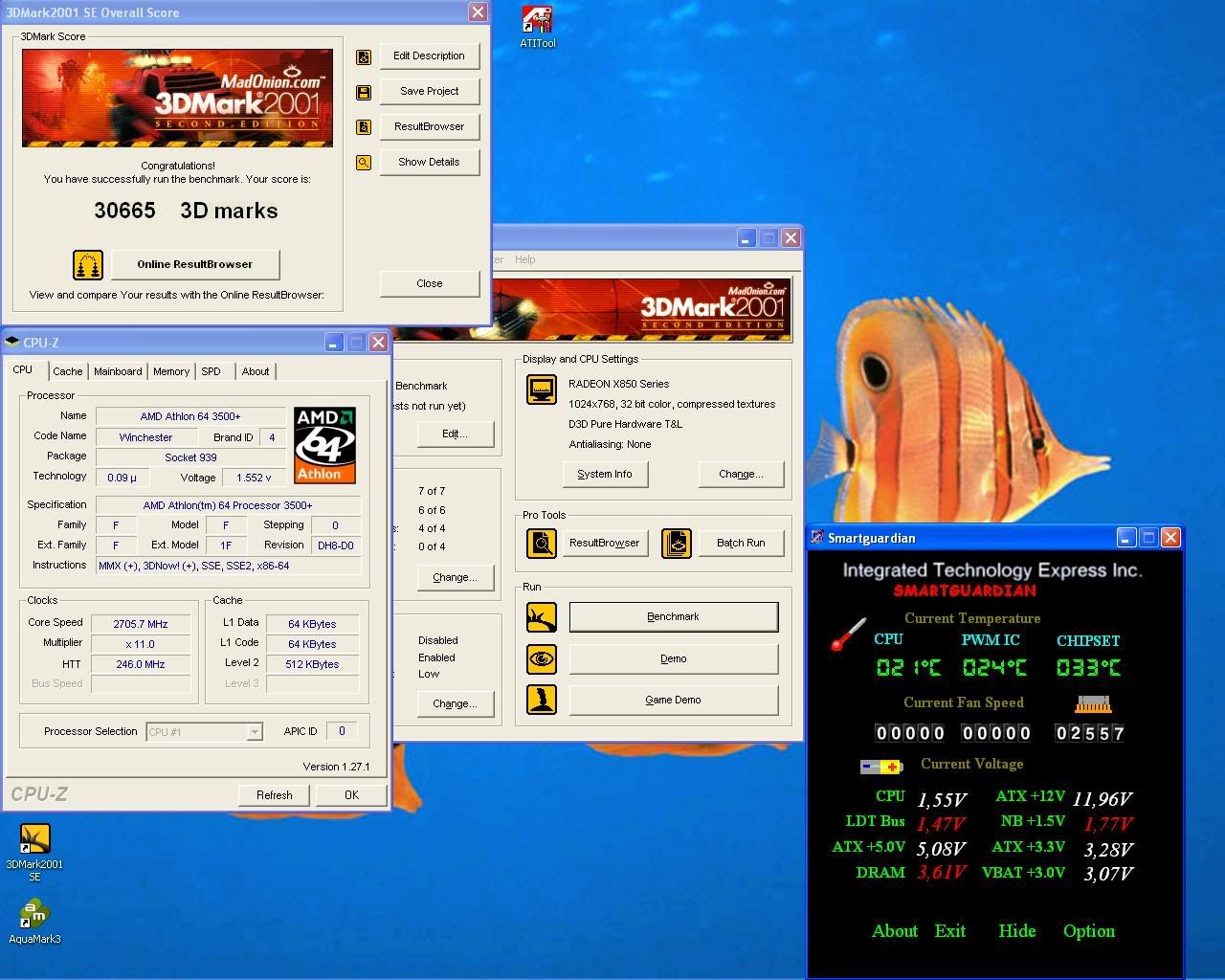Image resolution: width=1225 pixels, height=980 pixels.
Task: Click the '02557' fan speed reading
Action: click(1090, 733)
